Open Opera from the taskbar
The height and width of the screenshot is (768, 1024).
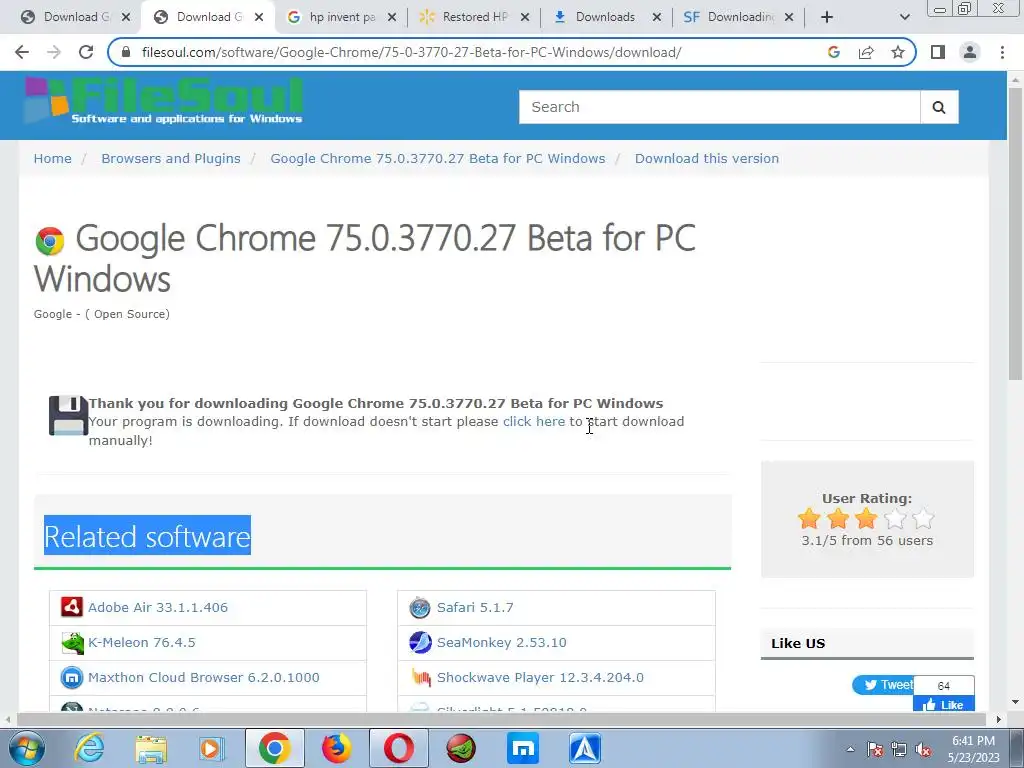[398, 748]
